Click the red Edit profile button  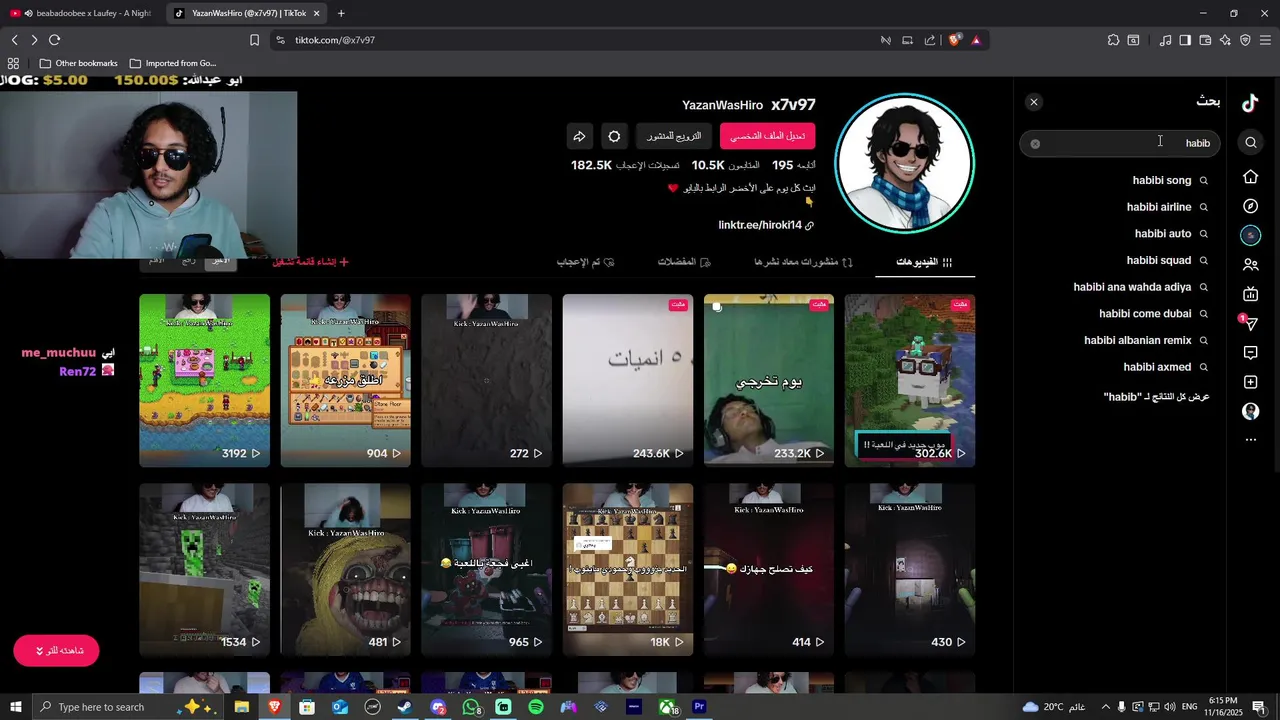[x=767, y=136]
